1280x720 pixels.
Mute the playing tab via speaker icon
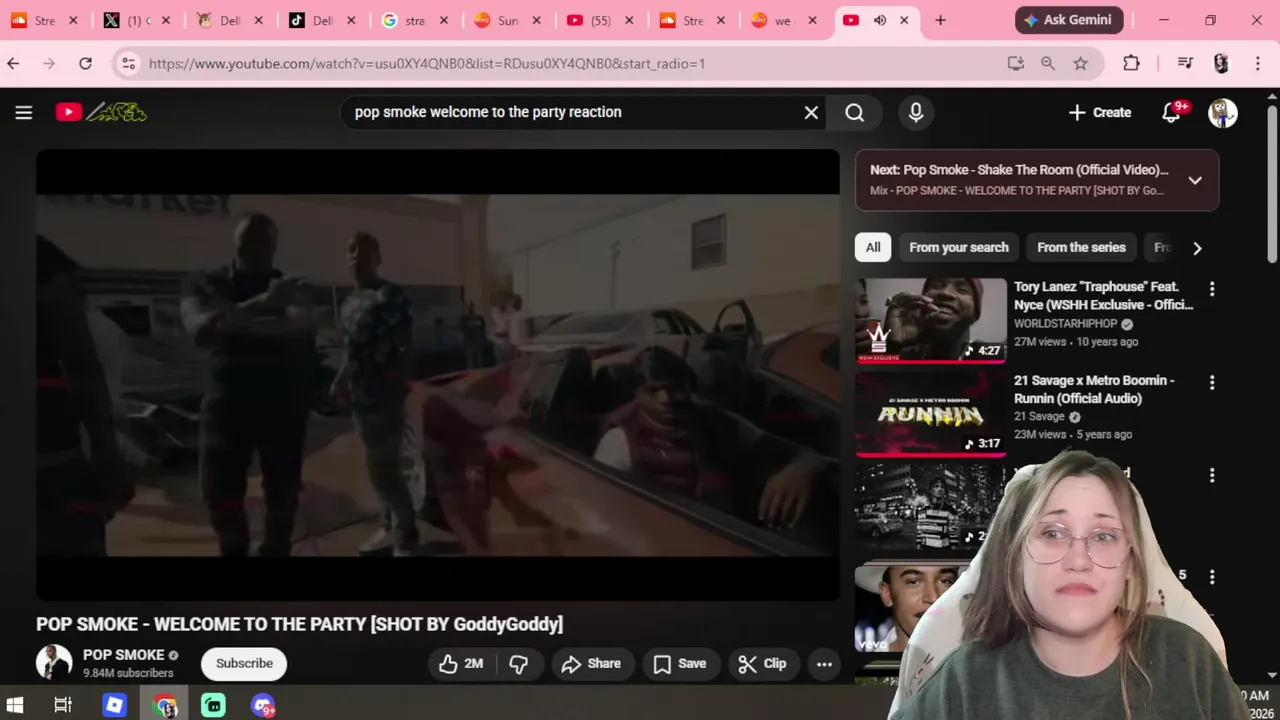[x=880, y=20]
